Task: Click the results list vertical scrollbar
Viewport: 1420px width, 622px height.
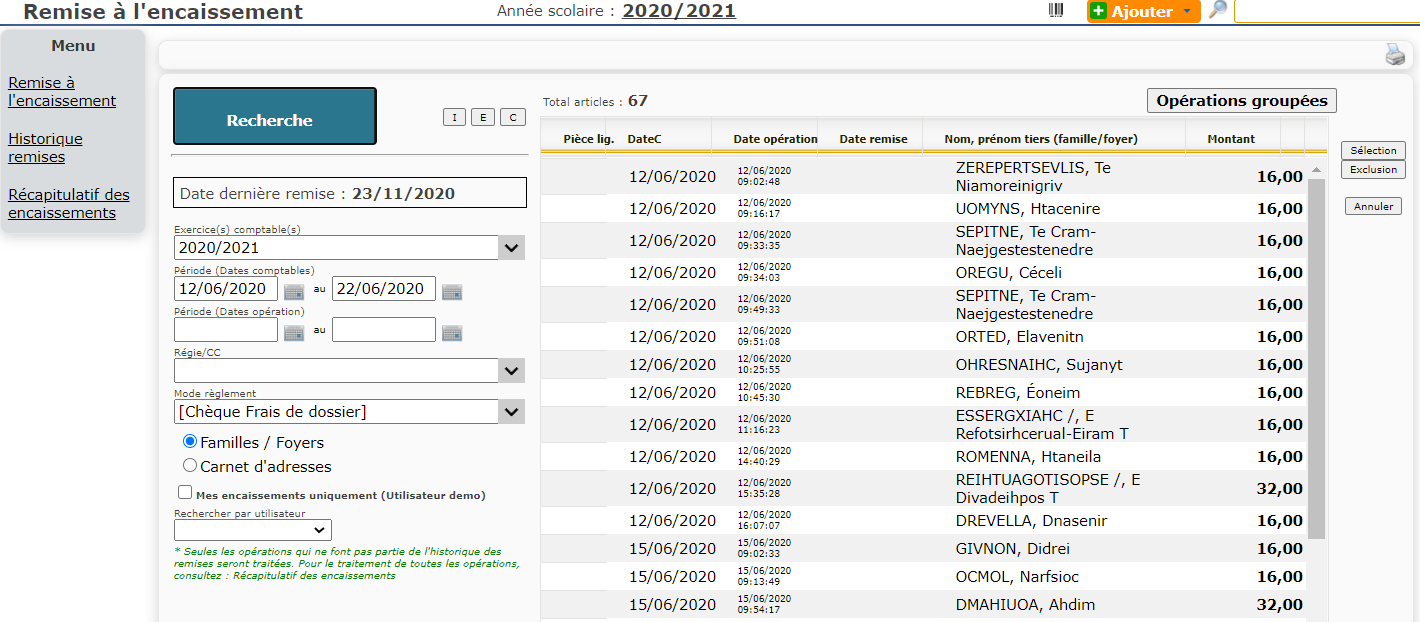Action: (x=1316, y=358)
